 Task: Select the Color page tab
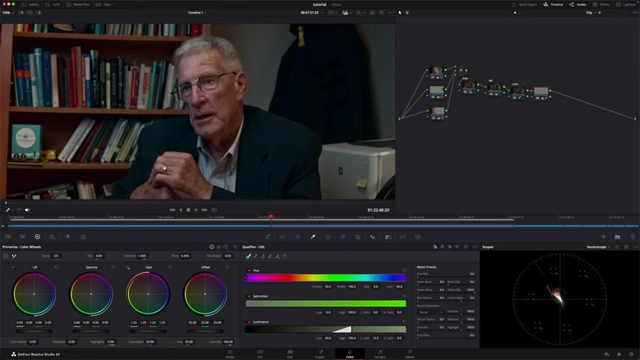[x=350, y=354]
